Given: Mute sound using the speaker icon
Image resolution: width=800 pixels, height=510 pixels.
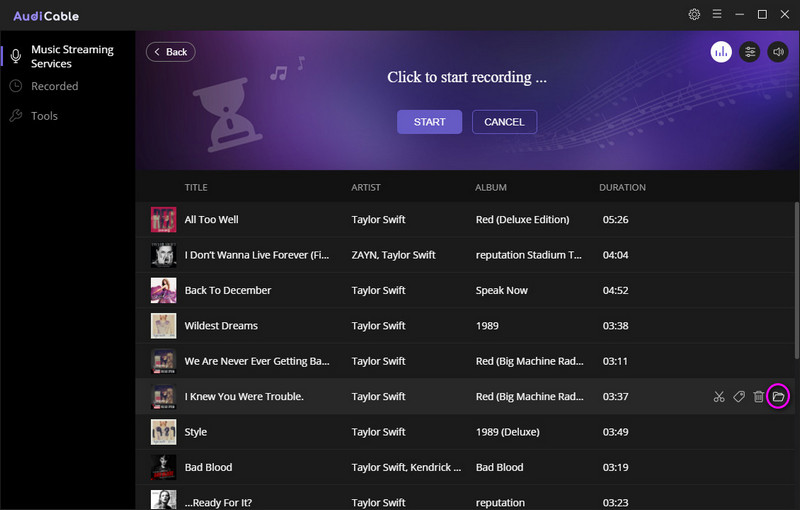Looking at the screenshot, I should pyautogui.click(x=778, y=52).
